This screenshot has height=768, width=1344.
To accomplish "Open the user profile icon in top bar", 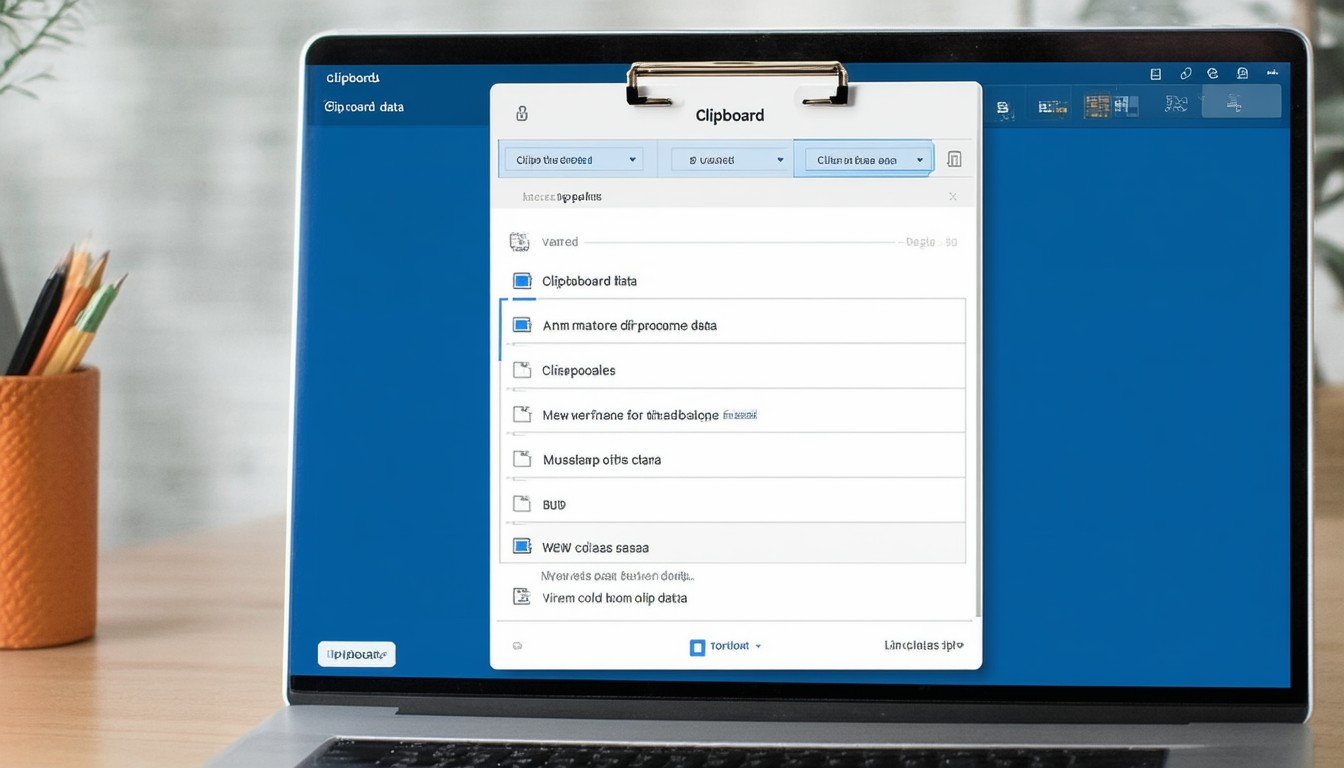I will point(1242,73).
